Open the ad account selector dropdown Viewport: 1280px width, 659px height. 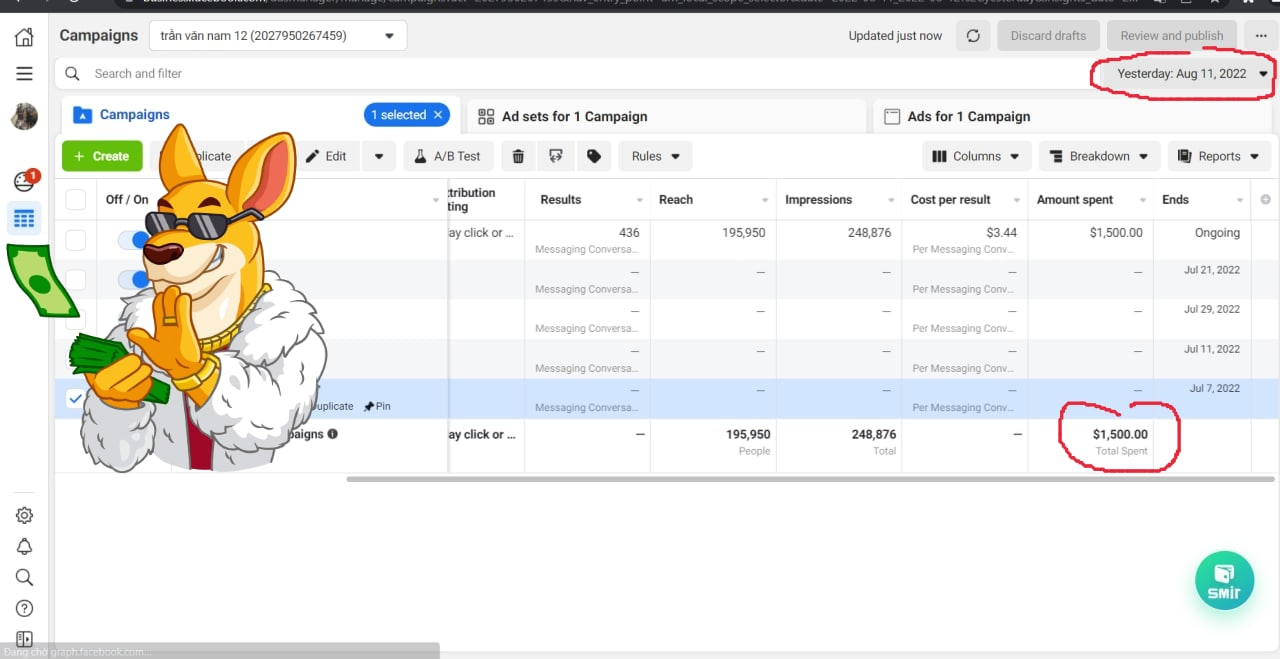click(277, 36)
